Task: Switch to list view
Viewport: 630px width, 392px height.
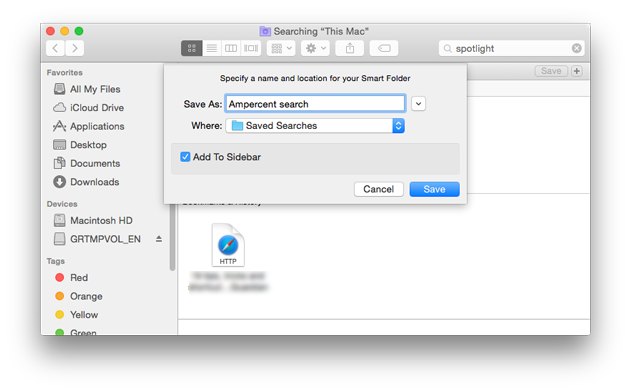Action: 211,49
